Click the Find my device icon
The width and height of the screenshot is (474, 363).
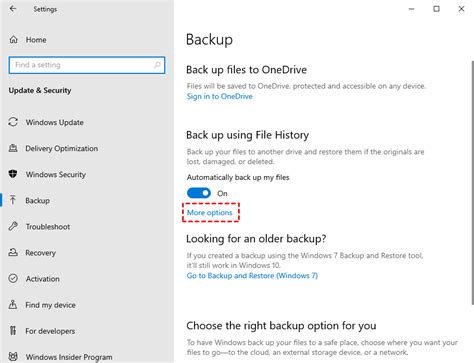[x=13, y=304]
